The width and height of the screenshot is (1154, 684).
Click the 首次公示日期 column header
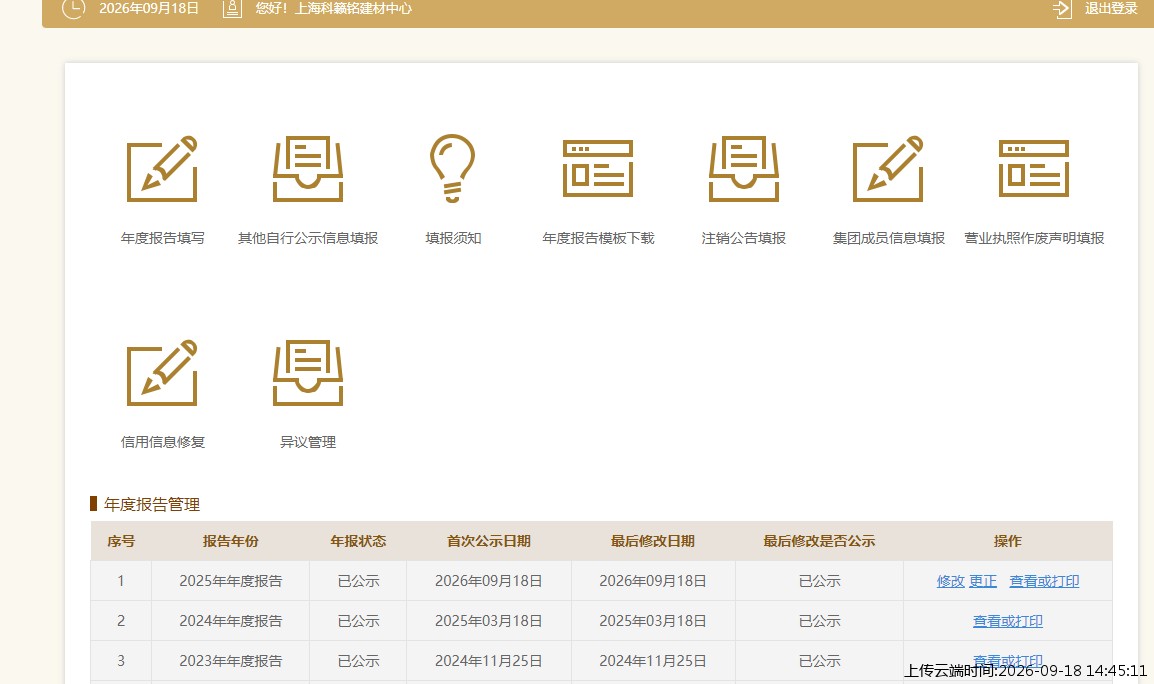point(489,541)
